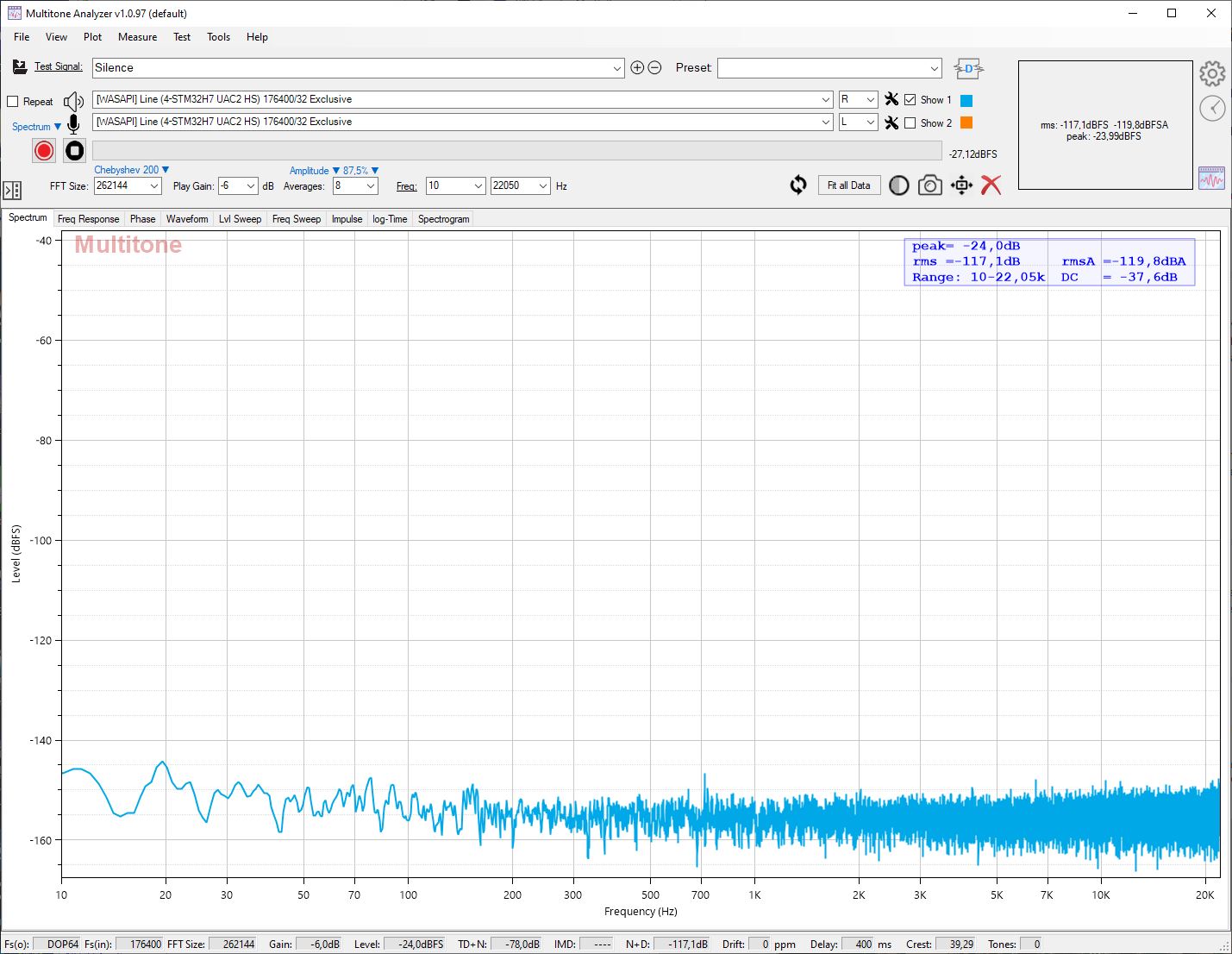This screenshot has height=954, width=1232.
Task: Click the Fit all Data button
Action: (x=849, y=185)
